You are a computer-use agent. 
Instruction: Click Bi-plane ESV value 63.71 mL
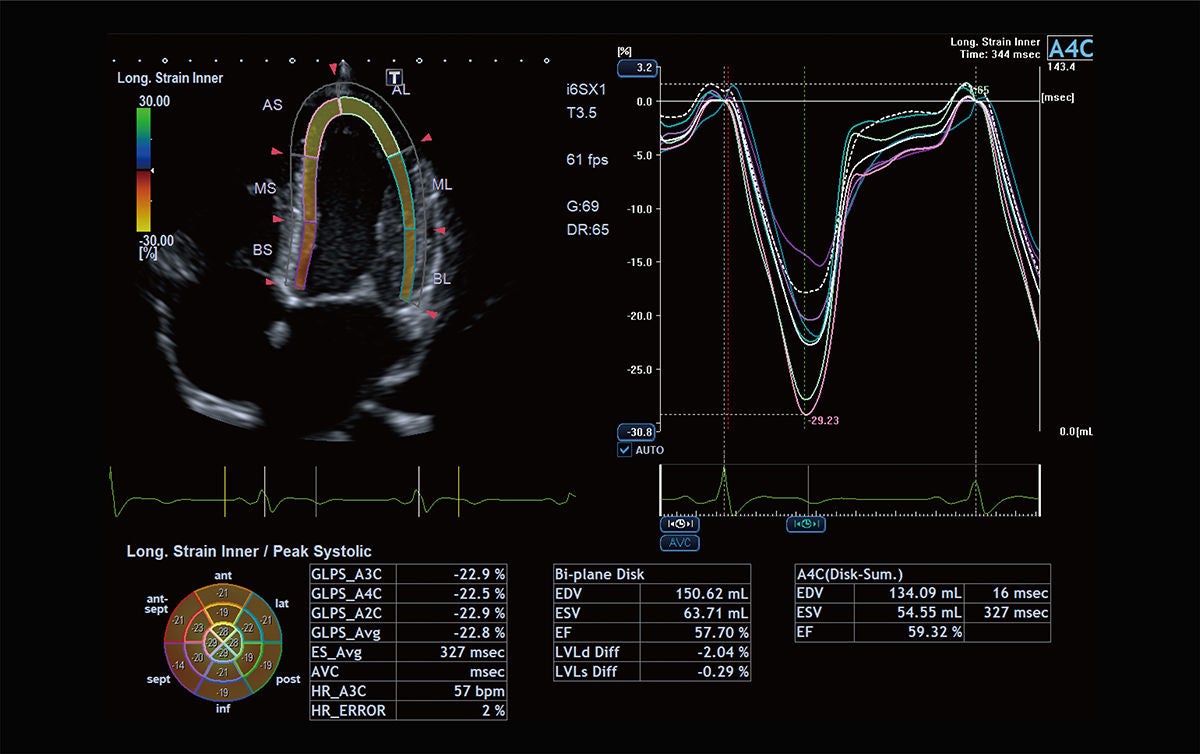[x=716, y=613]
